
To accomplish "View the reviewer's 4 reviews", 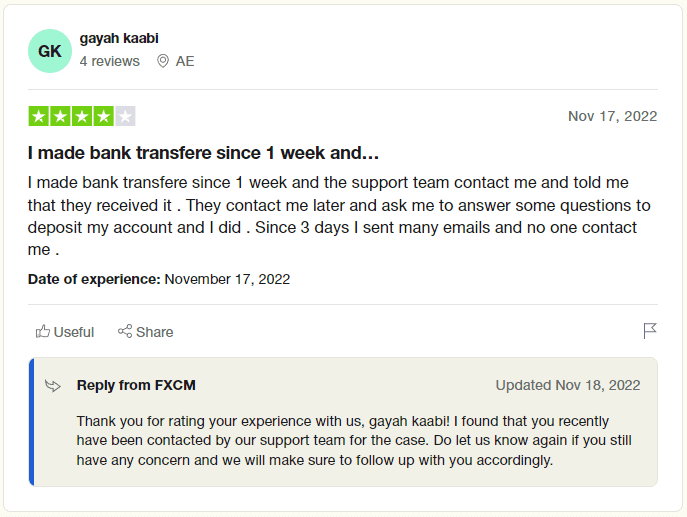I will [110, 61].
